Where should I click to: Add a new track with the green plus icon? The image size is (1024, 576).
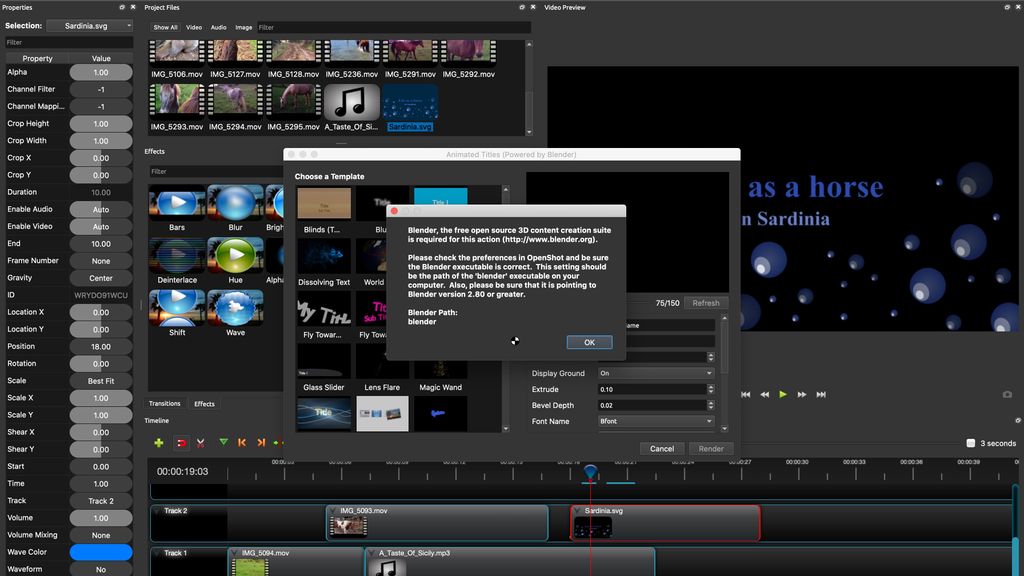point(159,442)
